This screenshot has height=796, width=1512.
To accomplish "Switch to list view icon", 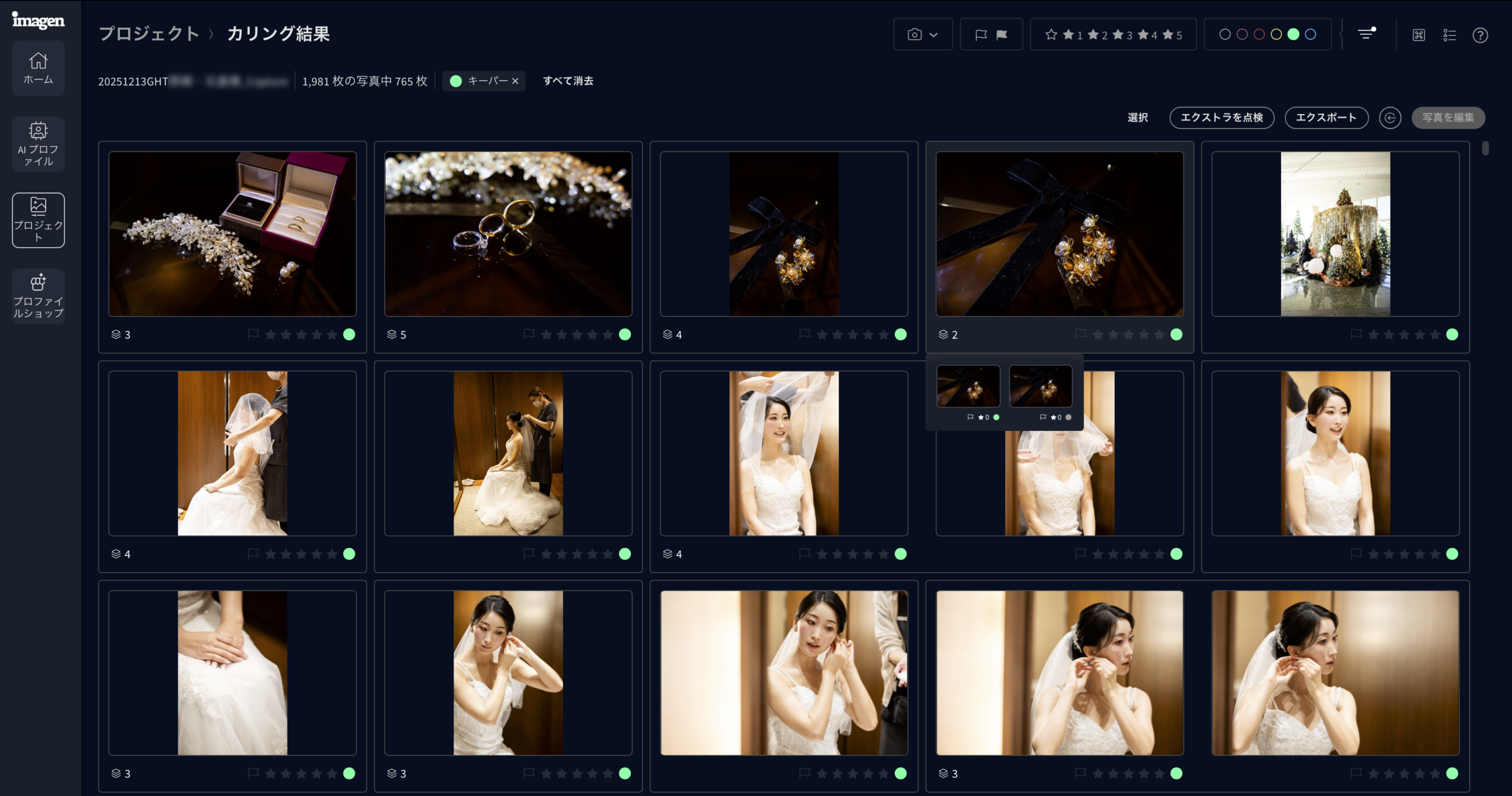I will [x=1449, y=35].
